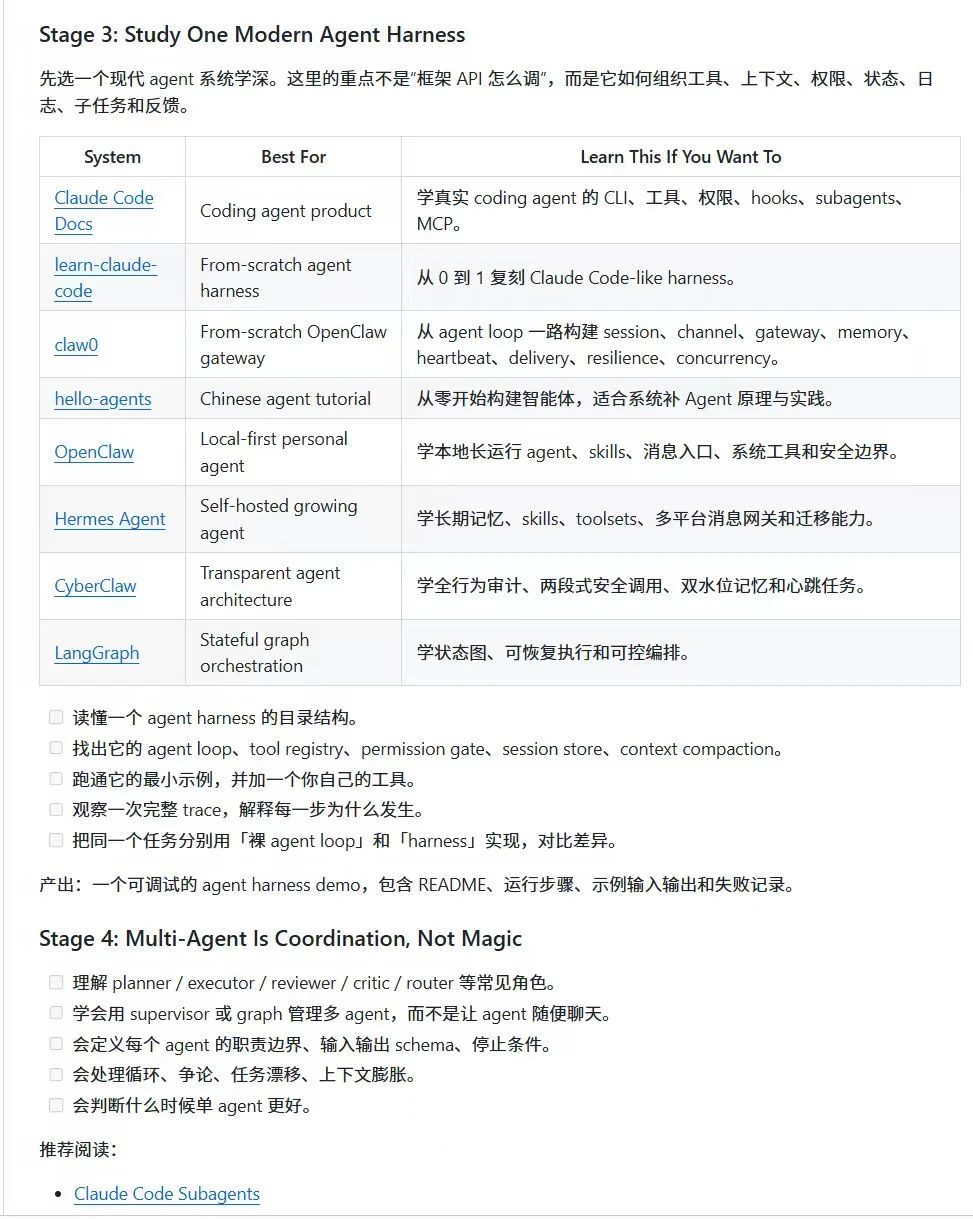This screenshot has width=973, height=1219.
Task: Check the '理解 planner / executor' checkbox
Action: tap(56, 983)
